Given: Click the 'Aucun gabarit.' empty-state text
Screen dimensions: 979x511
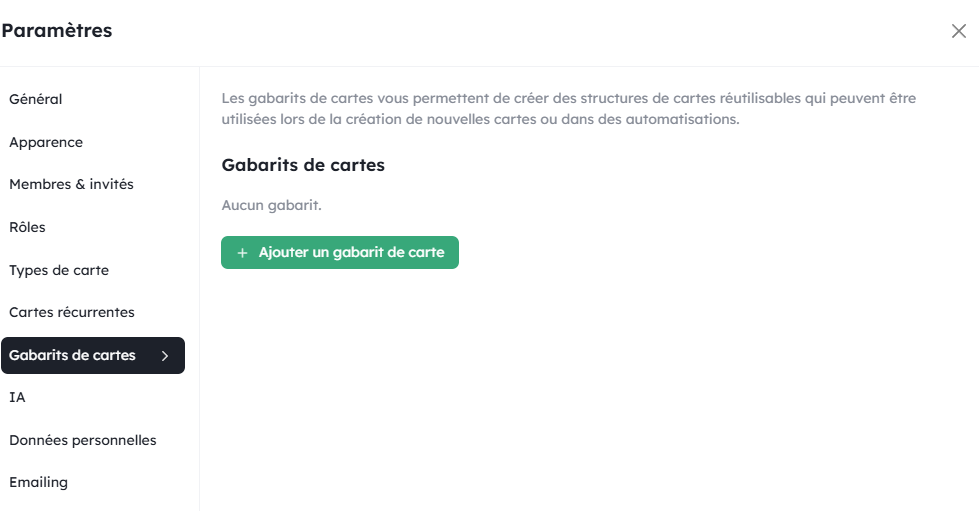Looking at the screenshot, I should point(271,205).
